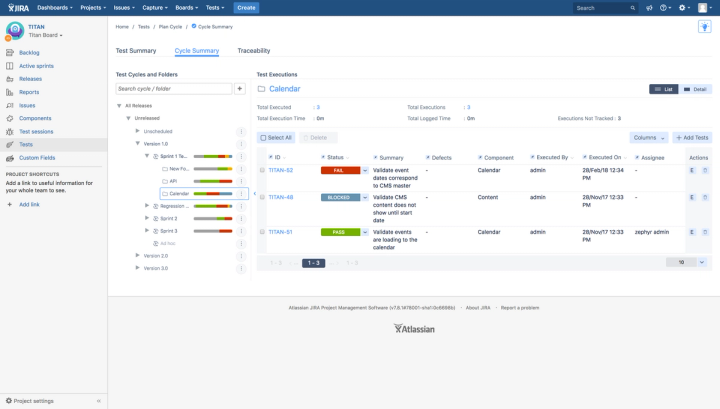This screenshot has height=409, width=720.
Task: Open Calendar folder's three-dot menu
Action: point(242,194)
